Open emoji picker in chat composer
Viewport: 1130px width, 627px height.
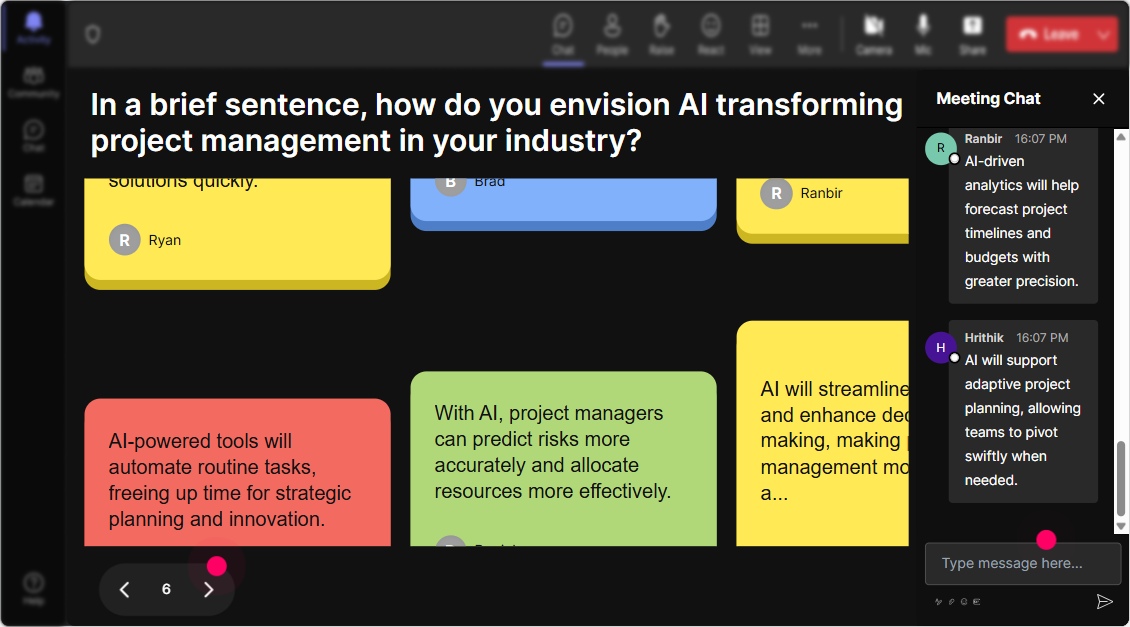coord(964,602)
